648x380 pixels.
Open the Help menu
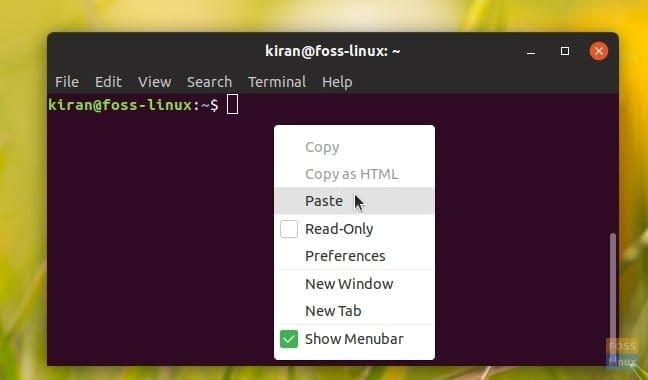(x=337, y=82)
